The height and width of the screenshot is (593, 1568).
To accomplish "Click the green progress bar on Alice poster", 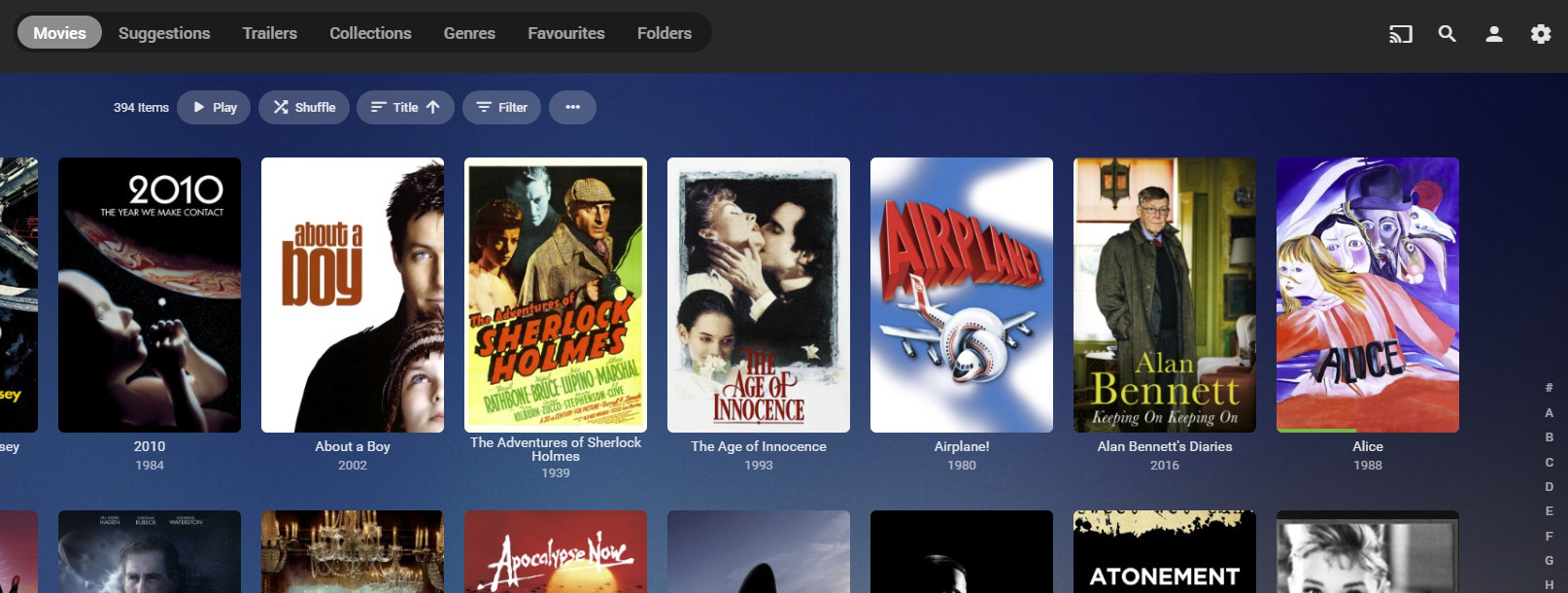I will click(x=1316, y=431).
